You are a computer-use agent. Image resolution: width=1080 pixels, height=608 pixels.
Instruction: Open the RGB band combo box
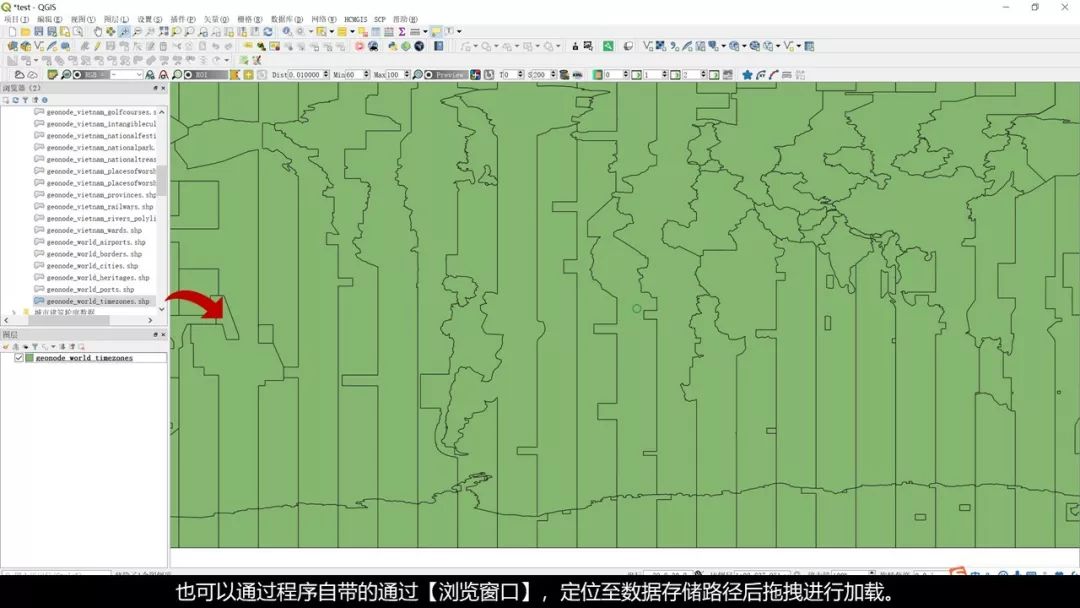coord(126,74)
